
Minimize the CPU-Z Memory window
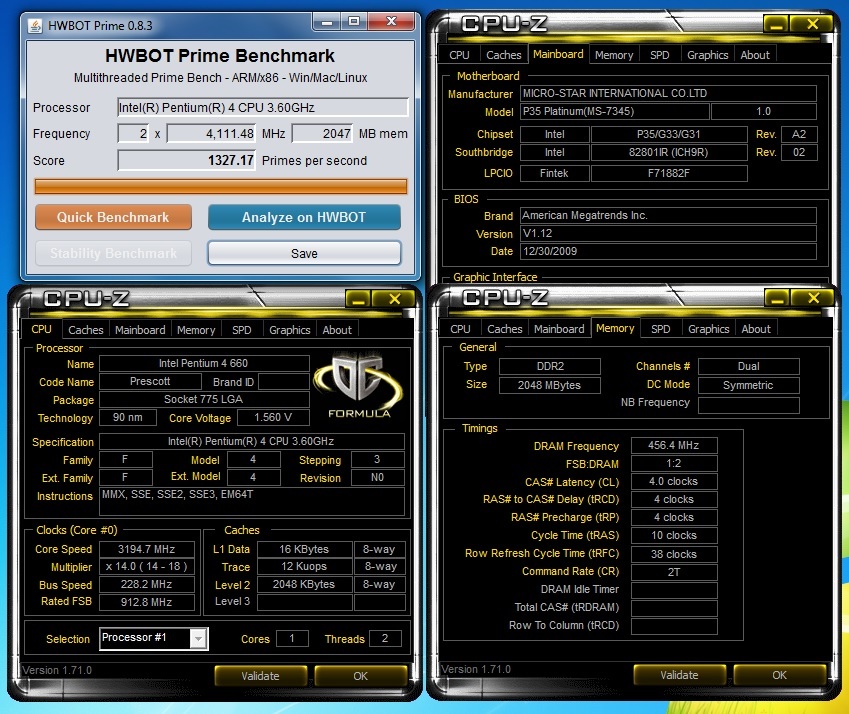[x=777, y=298]
